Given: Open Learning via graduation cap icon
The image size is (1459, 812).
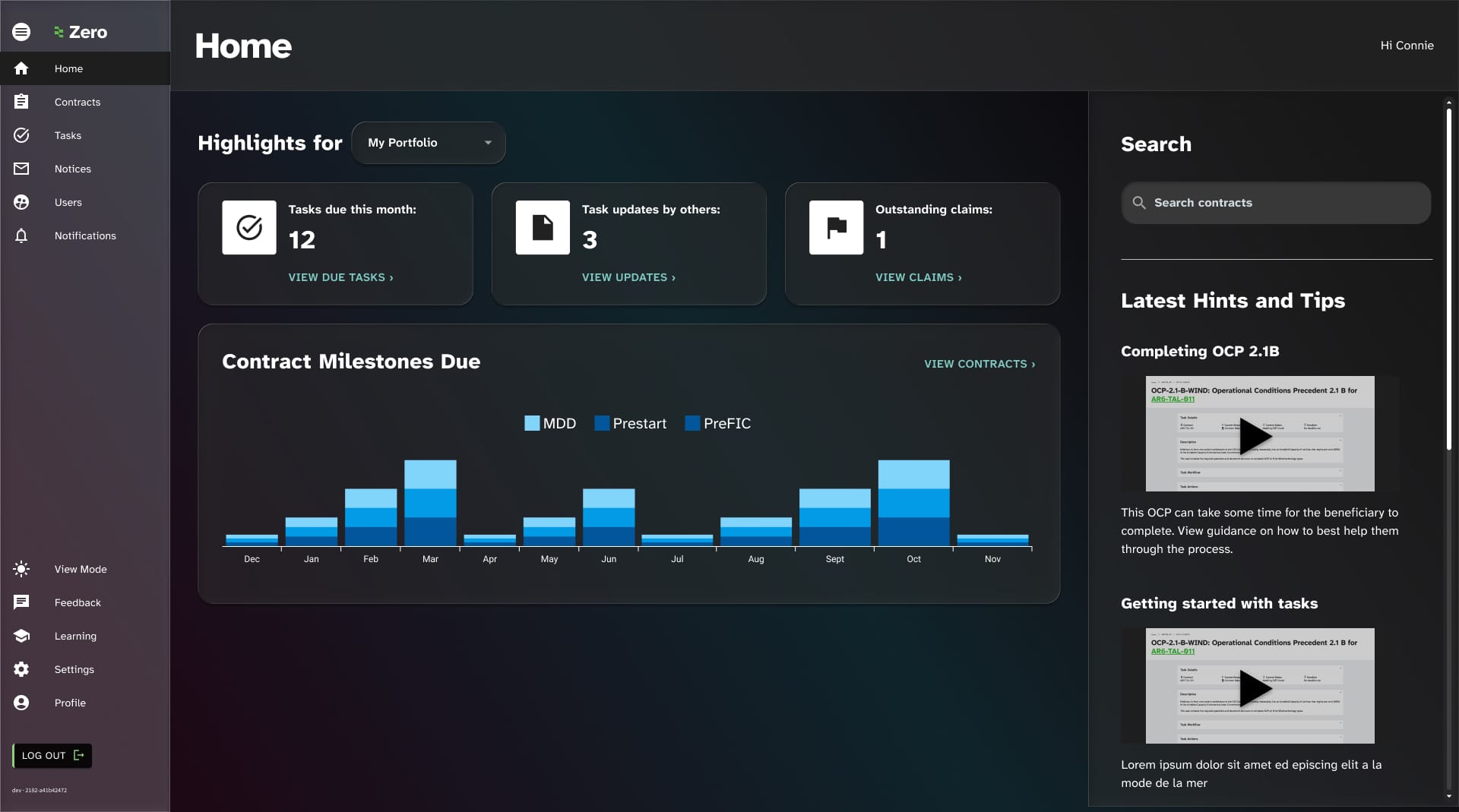Looking at the screenshot, I should [x=21, y=636].
